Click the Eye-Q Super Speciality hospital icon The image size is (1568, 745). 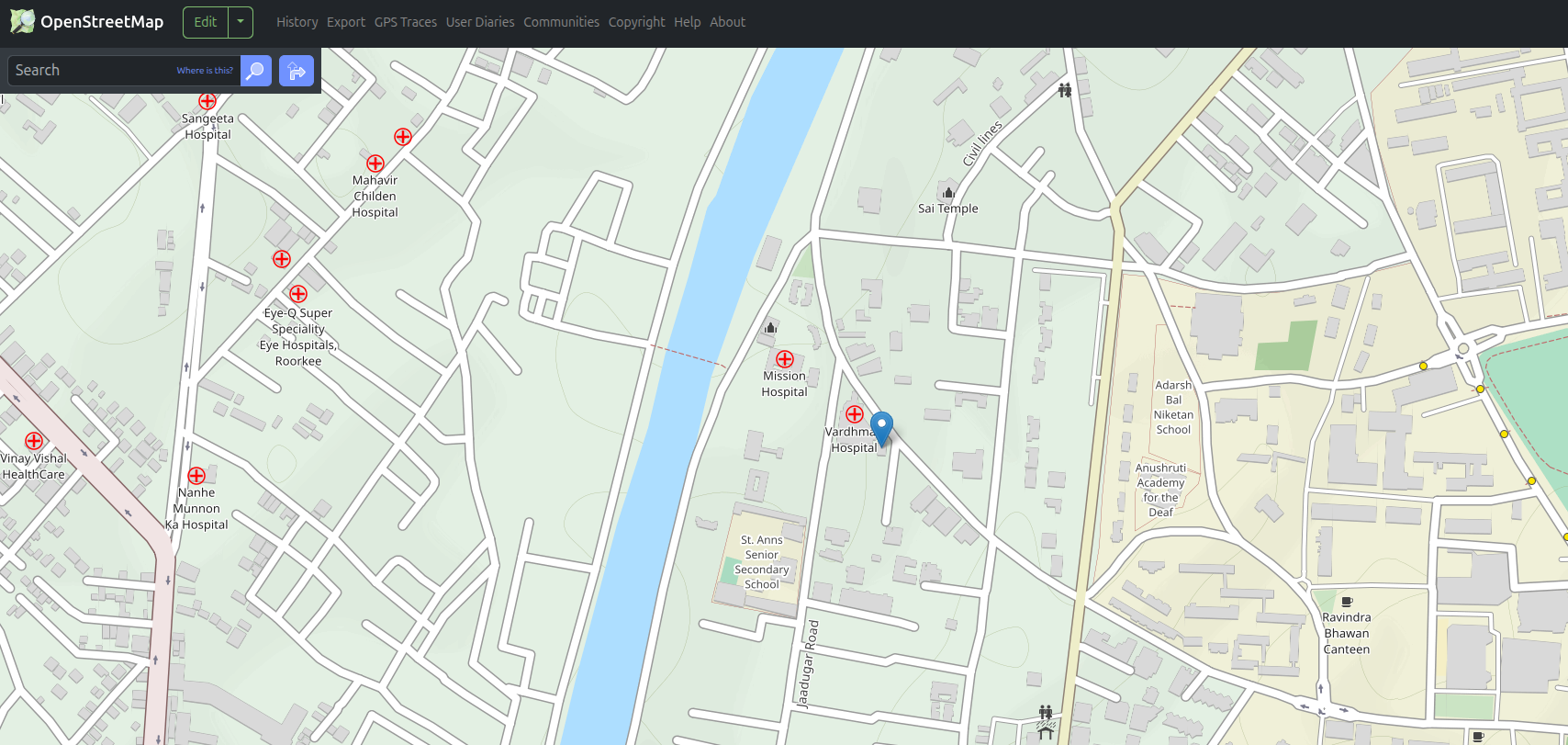(x=298, y=294)
